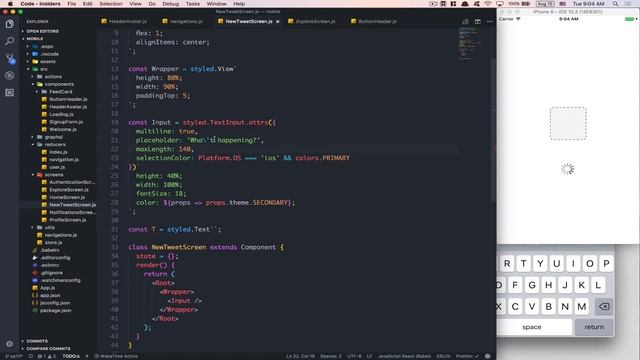Expand the Open Editors section
Viewport: 640px width, 360px height.
(x=42, y=31)
